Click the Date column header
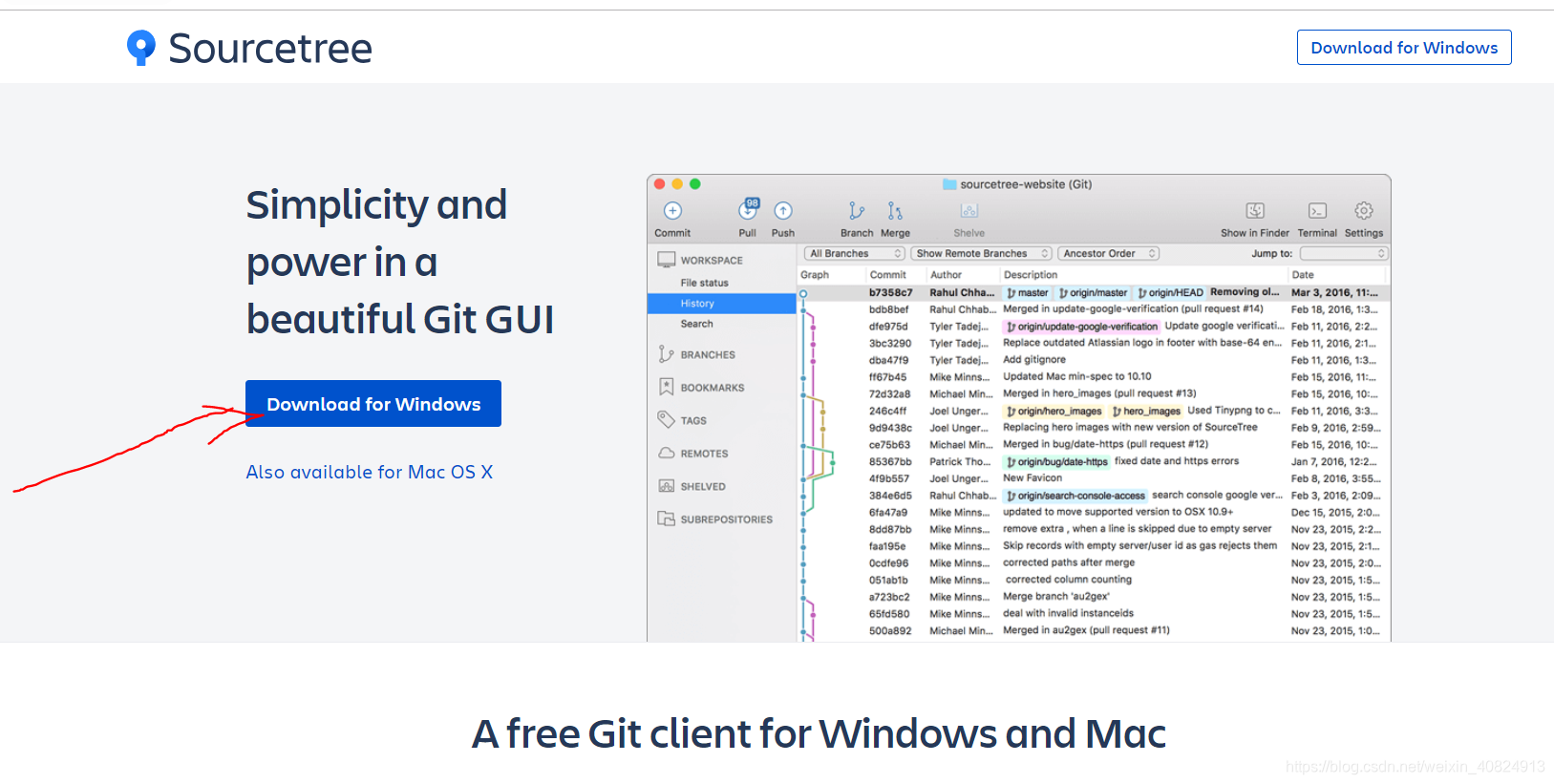Viewport: 1554px width, 784px height. (x=1303, y=275)
